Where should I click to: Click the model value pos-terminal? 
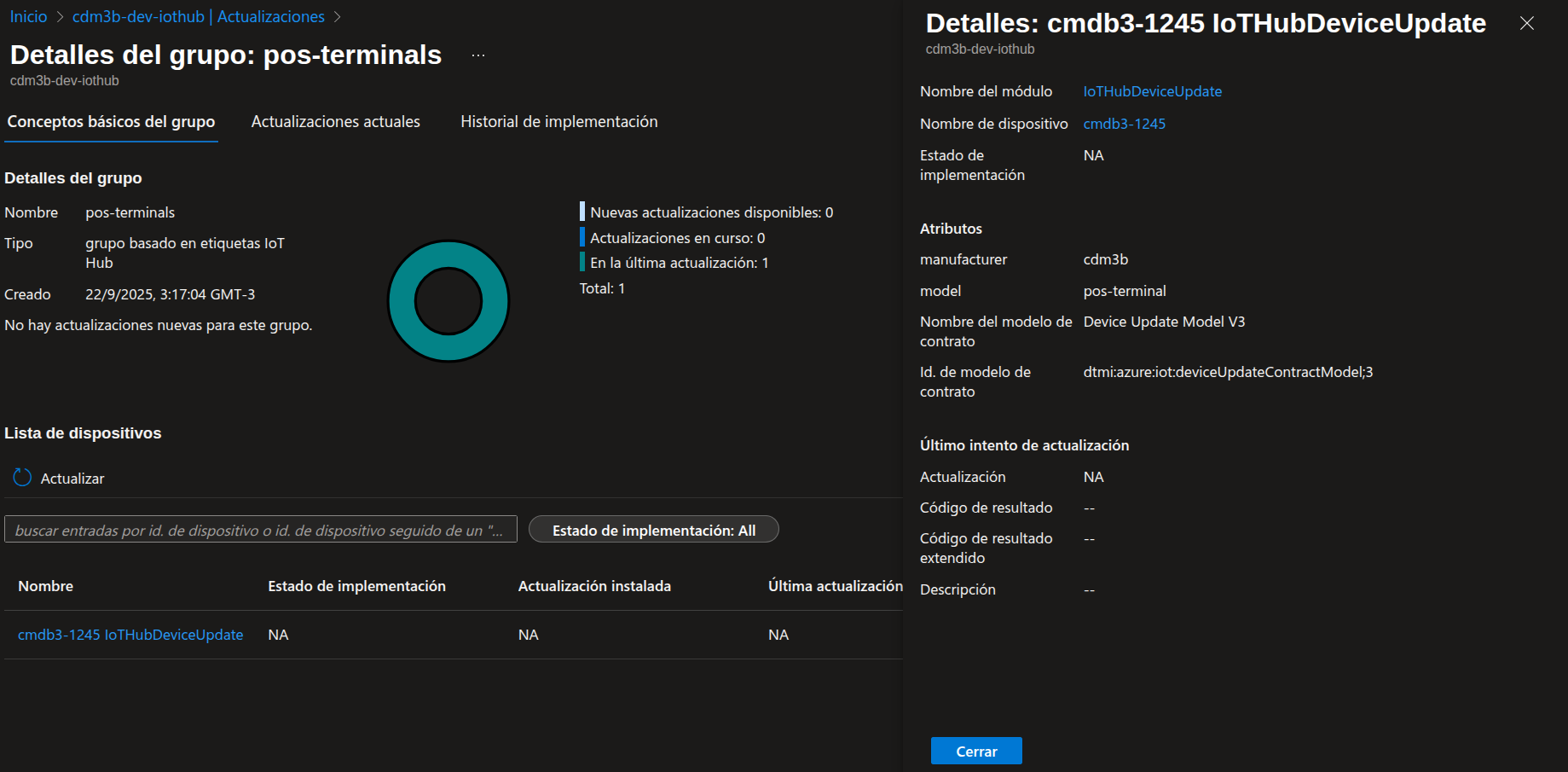pyautogui.click(x=1125, y=291)
